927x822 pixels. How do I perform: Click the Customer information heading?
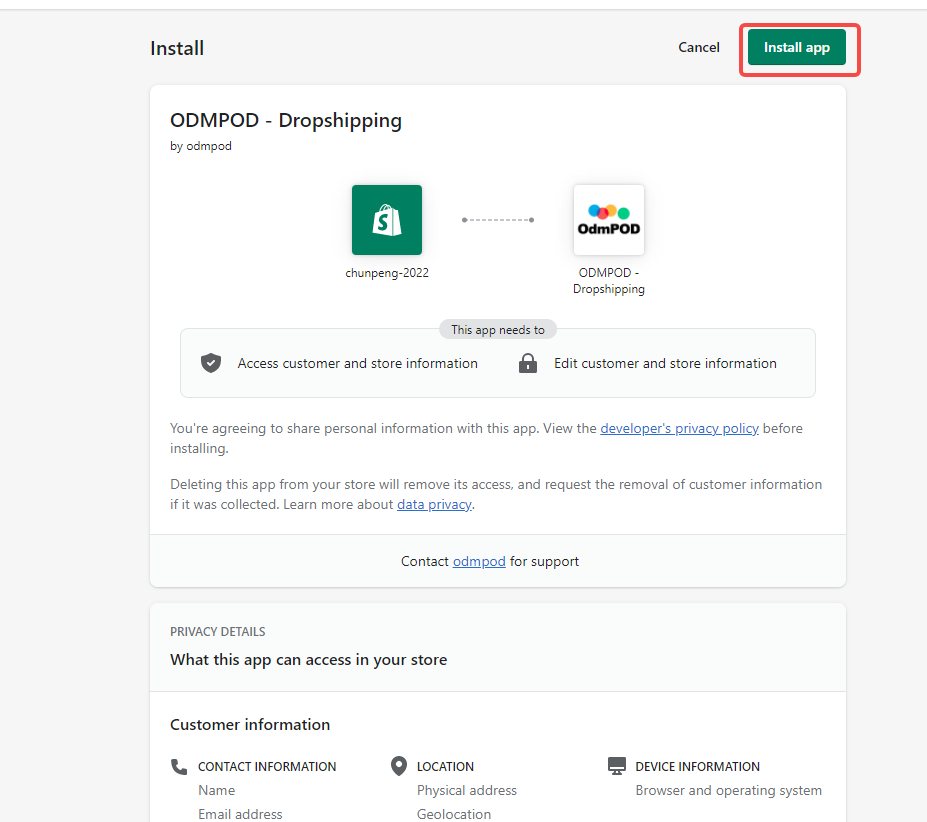(250, 724)
